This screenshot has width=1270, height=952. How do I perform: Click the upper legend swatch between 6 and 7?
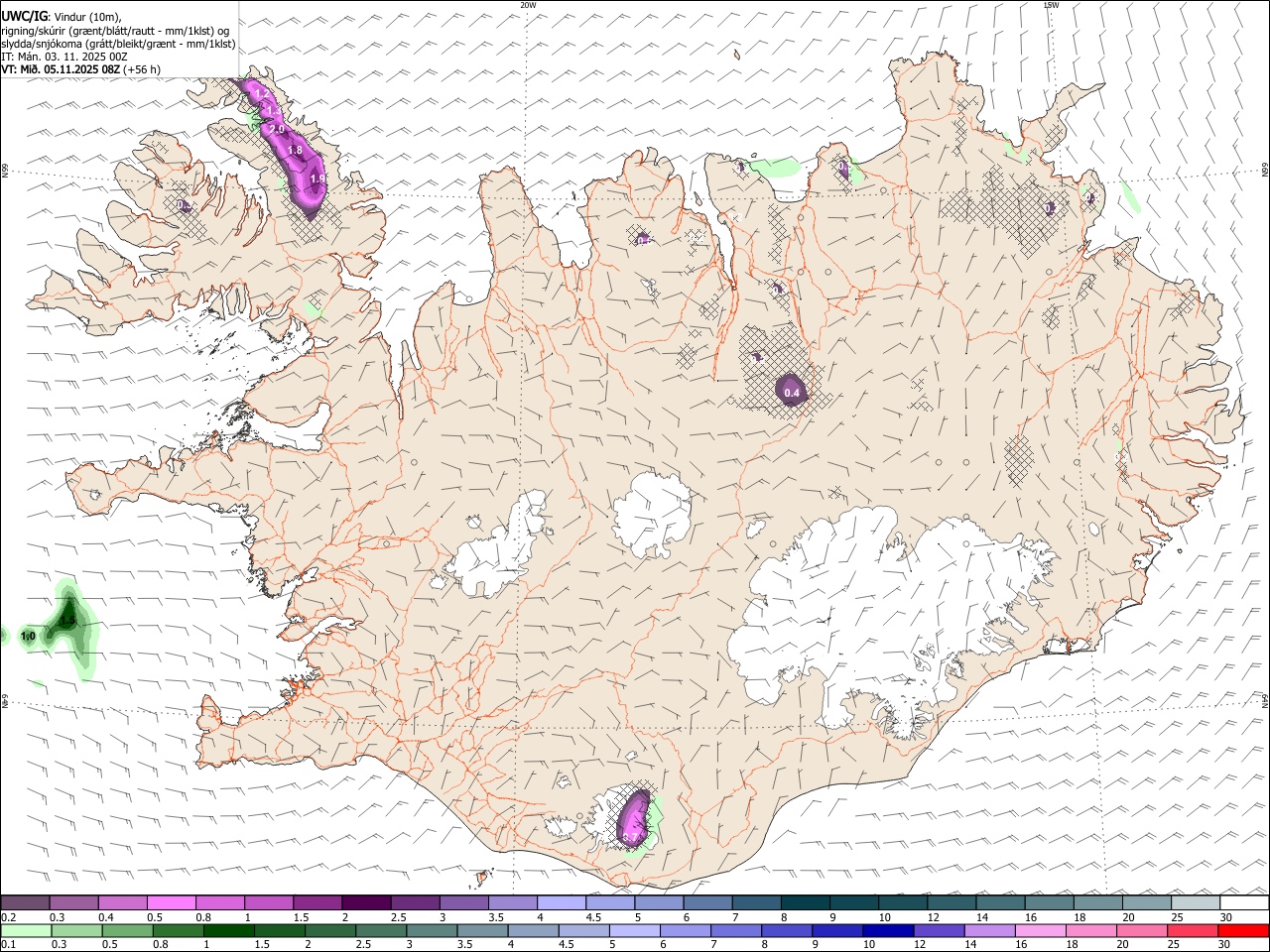705,902
